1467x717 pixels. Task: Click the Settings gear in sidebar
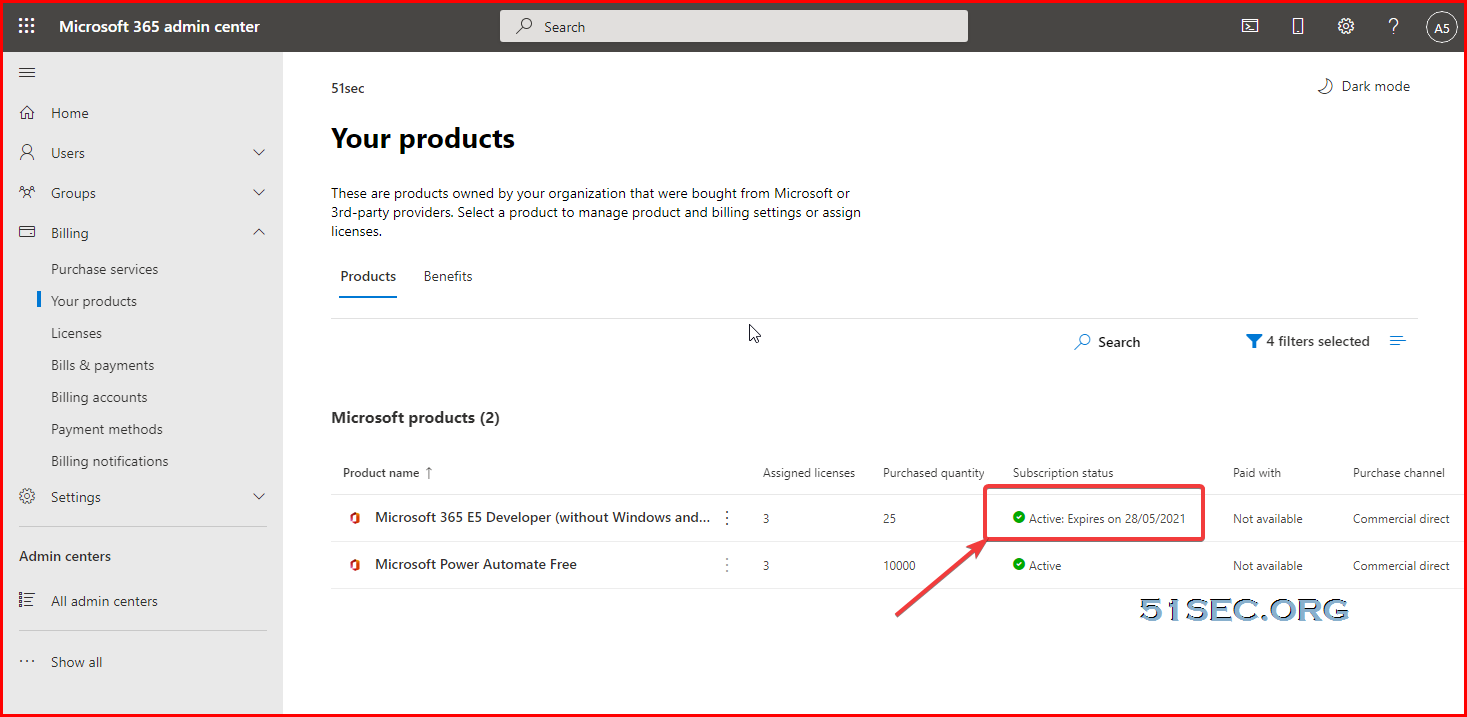(x=27, y=497)
